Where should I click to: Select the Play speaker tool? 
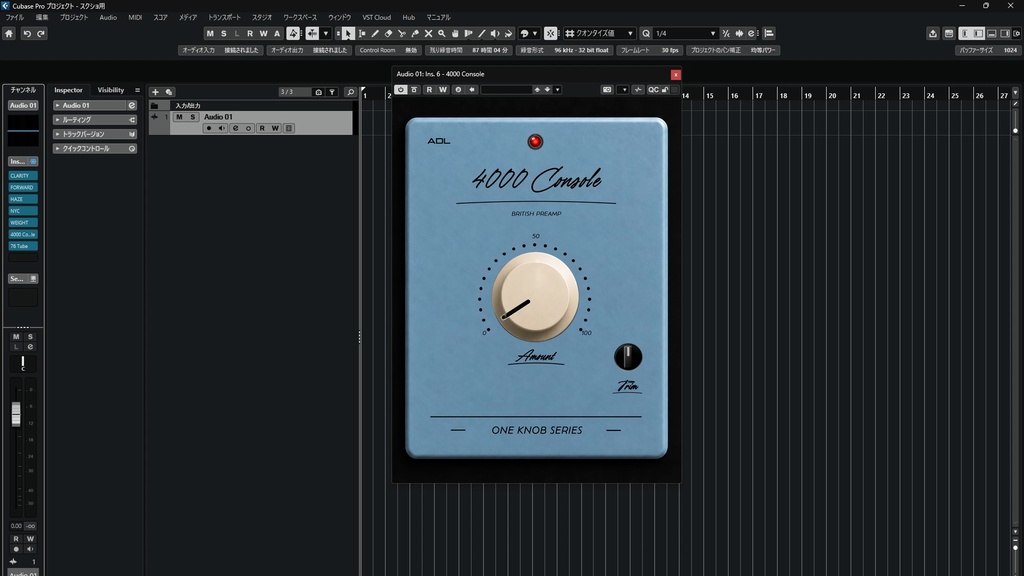point(494,33)
